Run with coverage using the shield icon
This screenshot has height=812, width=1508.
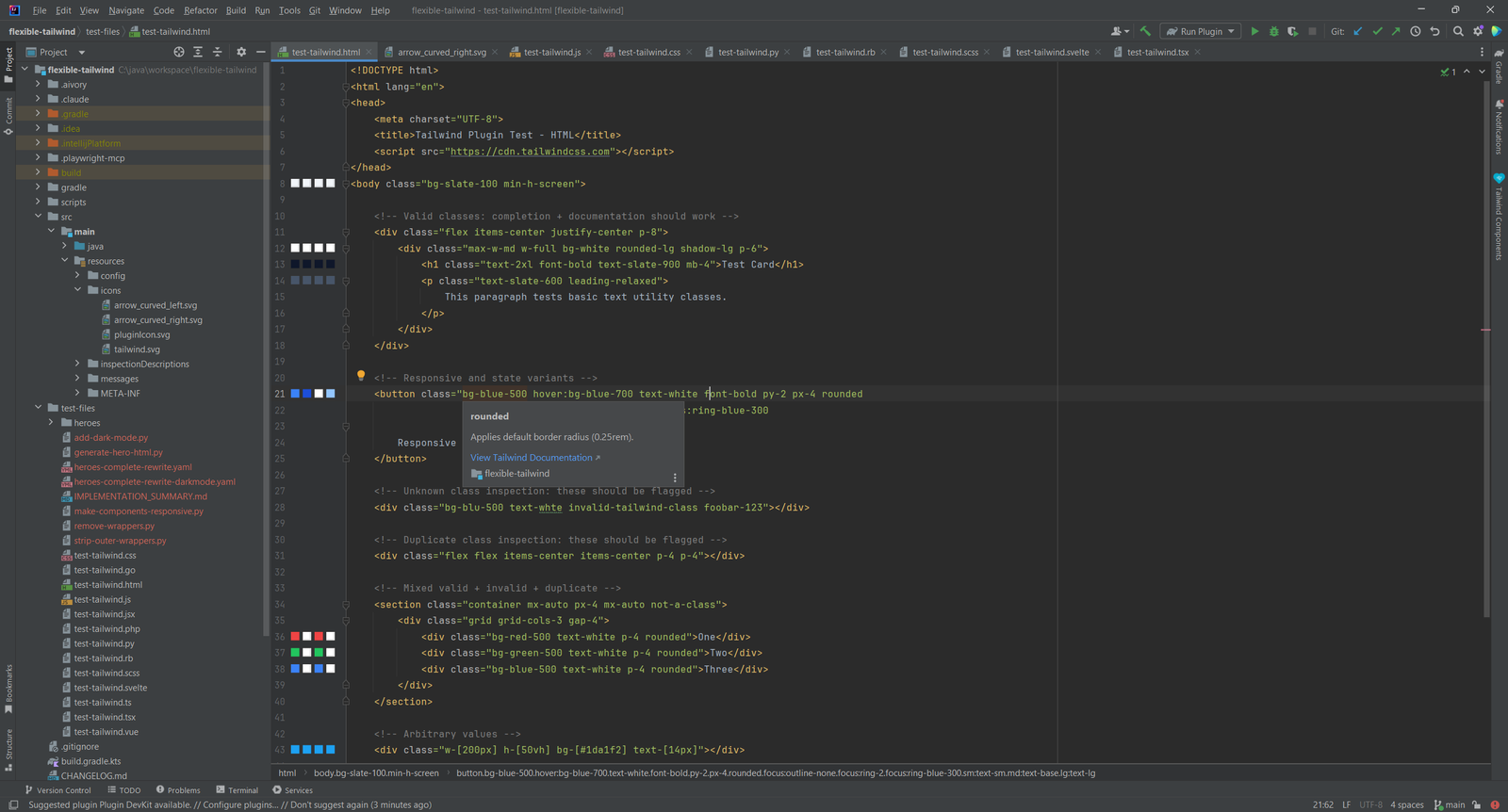click(x=1292, y=31)
